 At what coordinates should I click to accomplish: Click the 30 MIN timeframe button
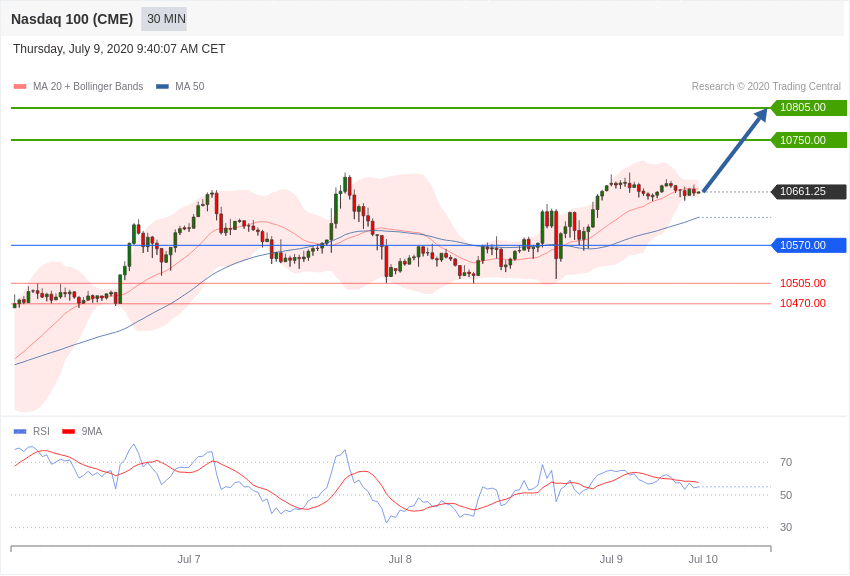164,19
